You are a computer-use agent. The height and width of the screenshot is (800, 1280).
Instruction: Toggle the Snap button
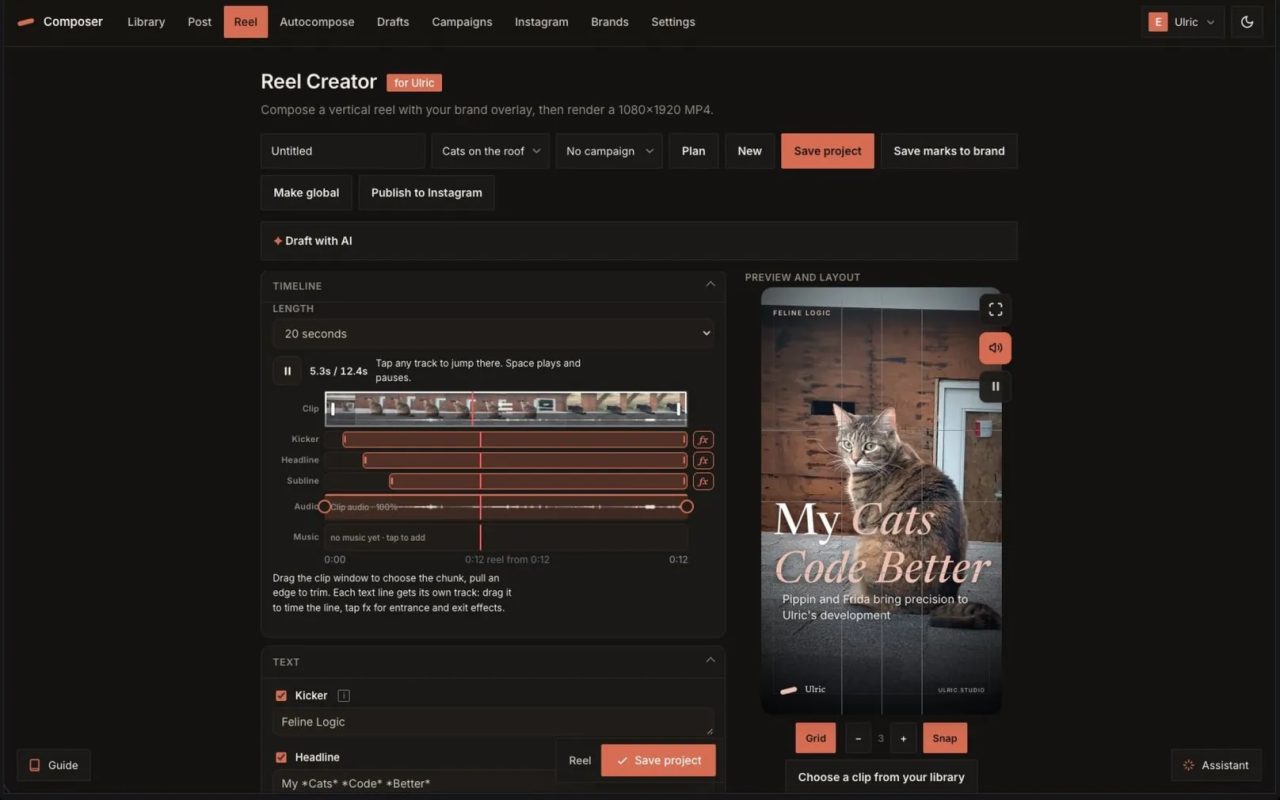point(945,738)
